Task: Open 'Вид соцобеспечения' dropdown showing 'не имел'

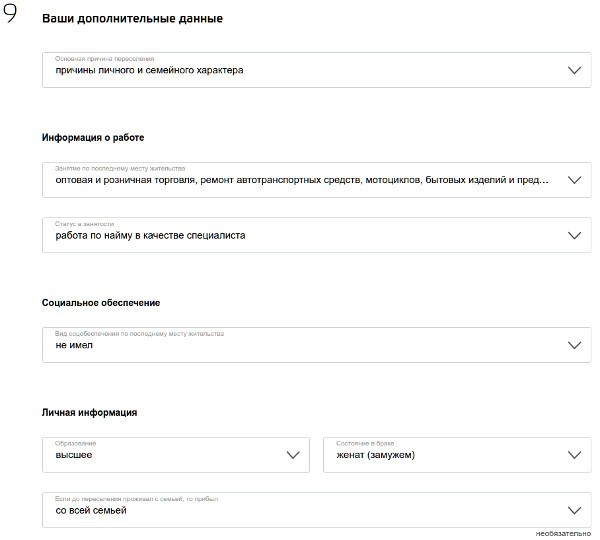Action: (300, 344)
